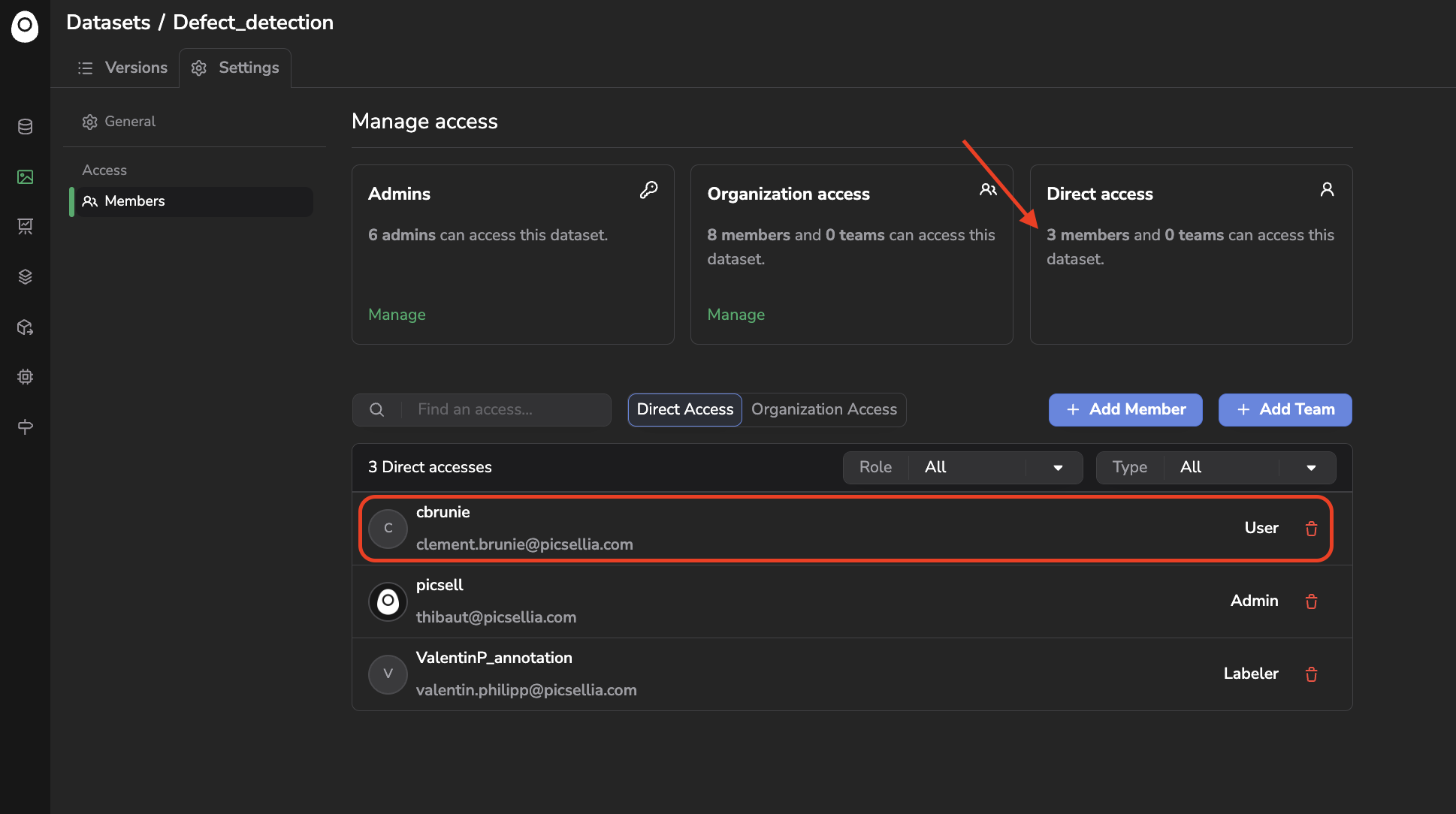Switch to the Organization Access toggle
This screenshot has height=814, width=1456.
pyautogui.click(x=823, y=409)
